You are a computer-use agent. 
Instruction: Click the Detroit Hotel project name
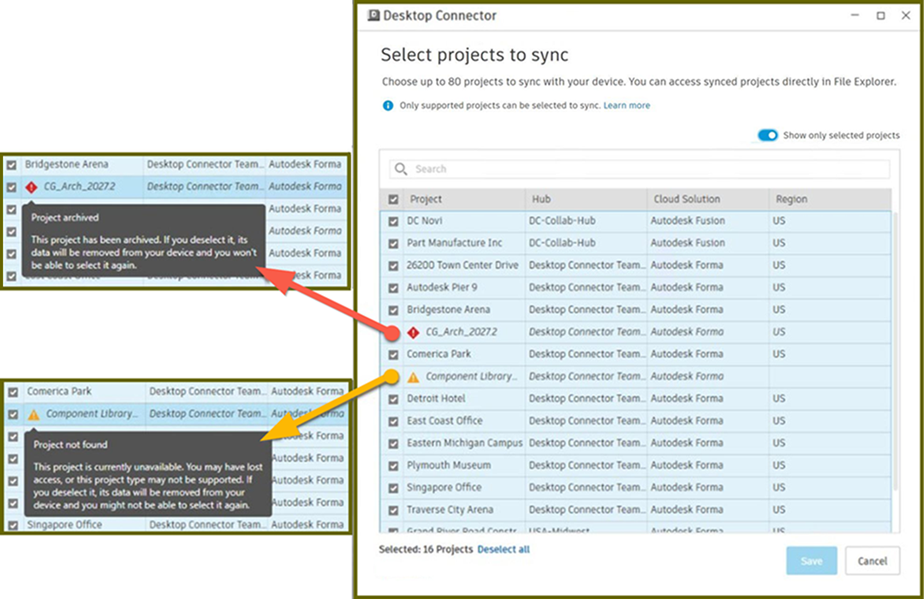tap(436, 399)
